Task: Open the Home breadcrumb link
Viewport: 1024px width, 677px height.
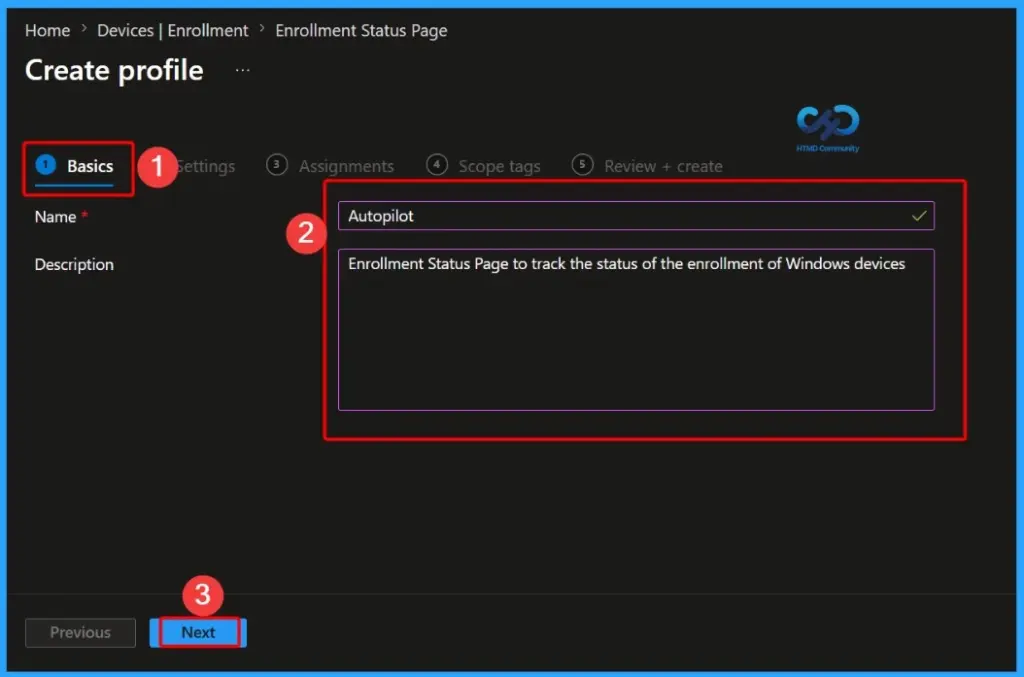Action: coord(47,31)
